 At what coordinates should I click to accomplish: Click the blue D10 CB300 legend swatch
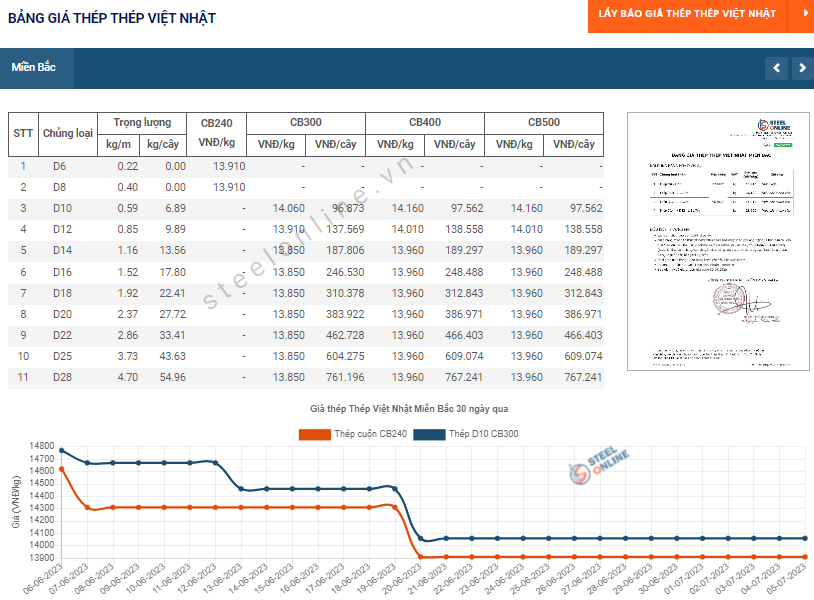click(x=429, y=434)
